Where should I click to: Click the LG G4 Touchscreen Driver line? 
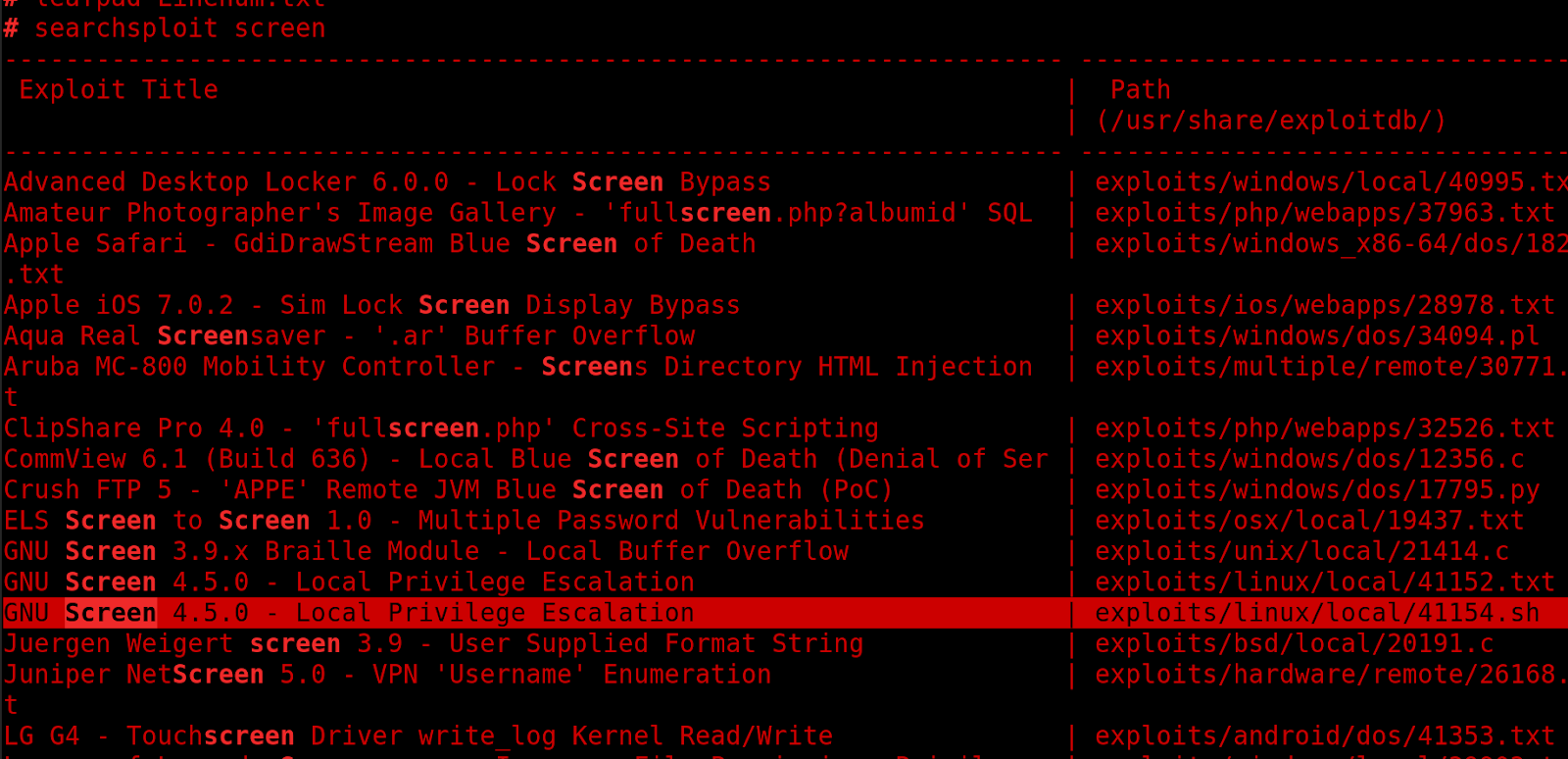417,736
